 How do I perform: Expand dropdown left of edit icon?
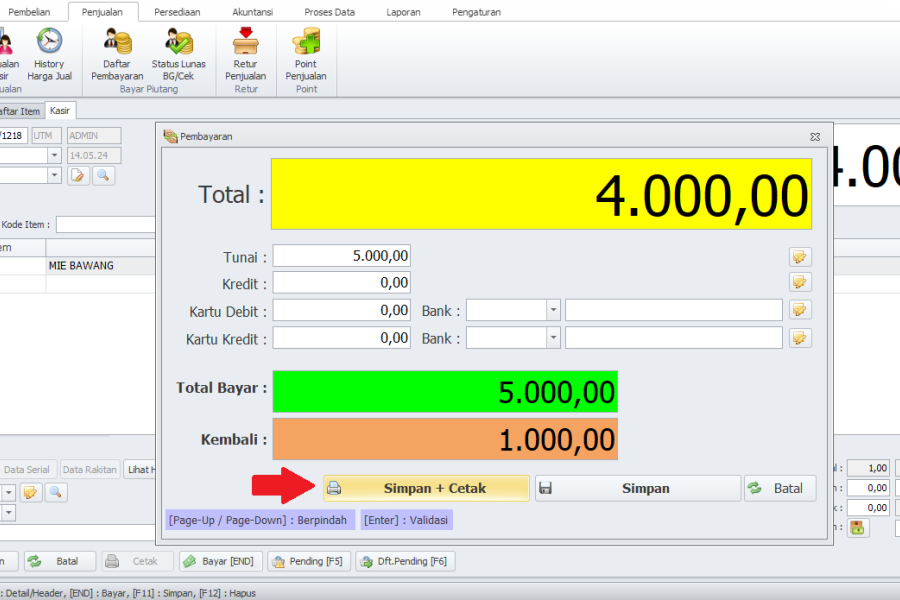pyautogui.click(x=54, y=175)
